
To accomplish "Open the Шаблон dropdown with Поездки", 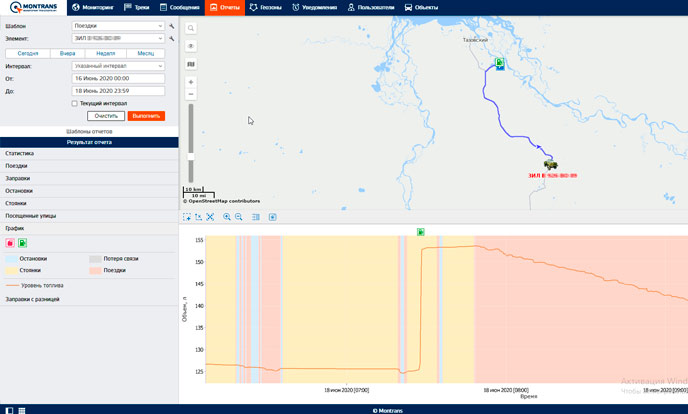I will pyautogui.click(x=118, y=26).
